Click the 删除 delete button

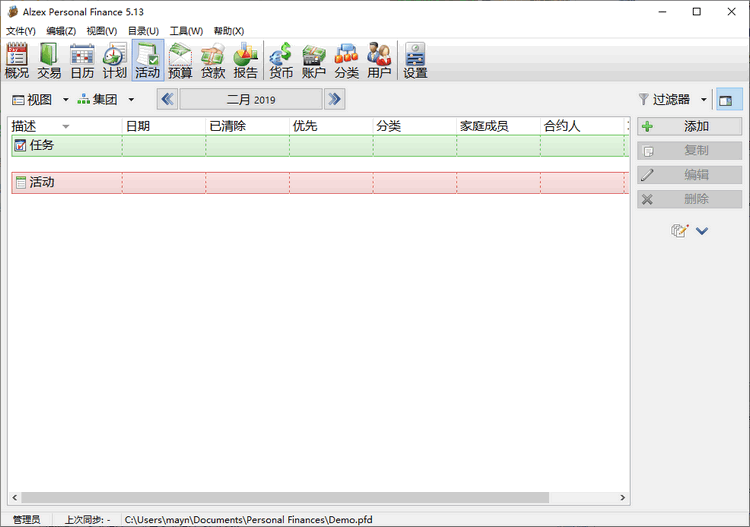click(689, 199)
